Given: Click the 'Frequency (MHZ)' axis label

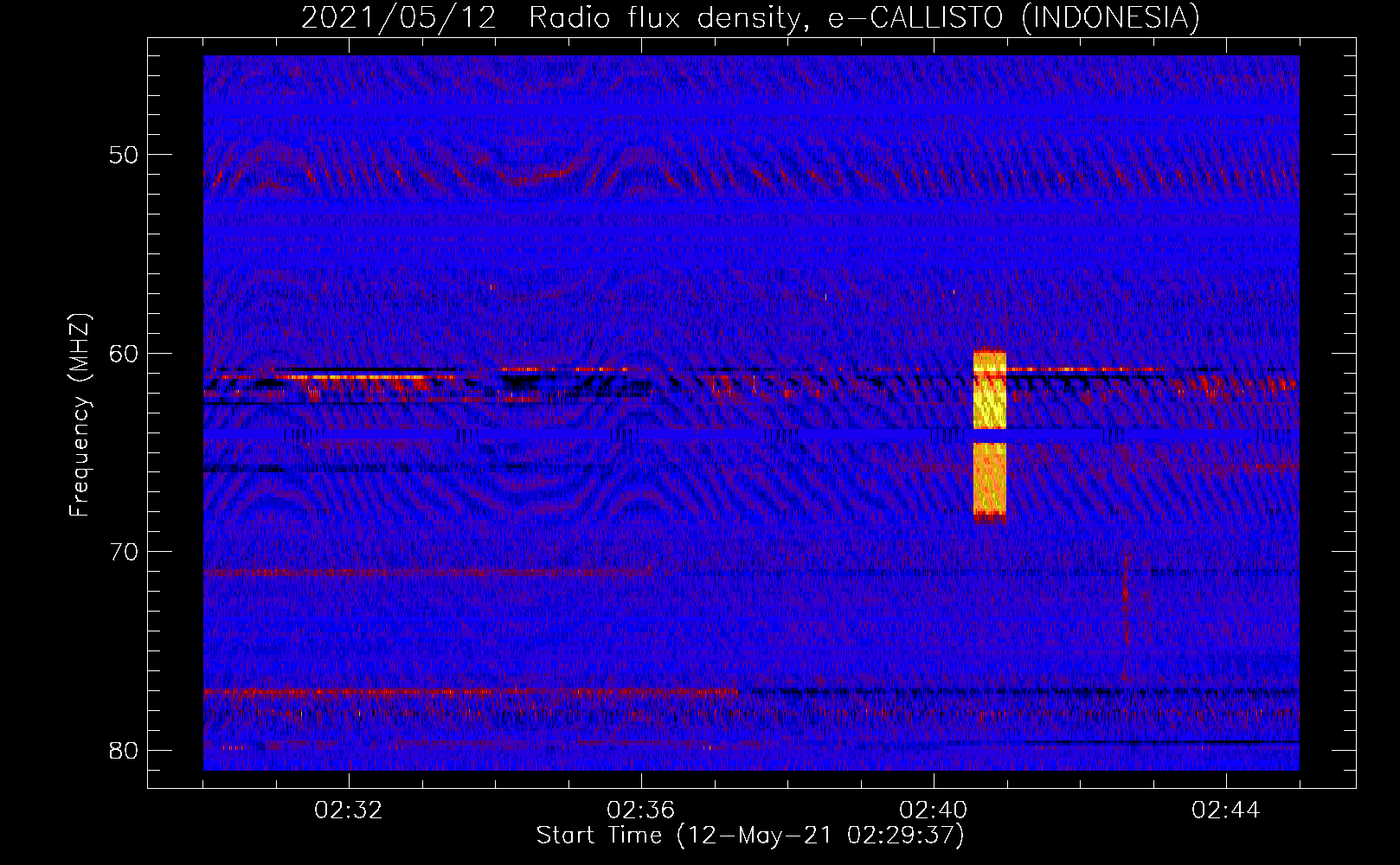Looking at the screenshot, I should (x=80, y=414).
